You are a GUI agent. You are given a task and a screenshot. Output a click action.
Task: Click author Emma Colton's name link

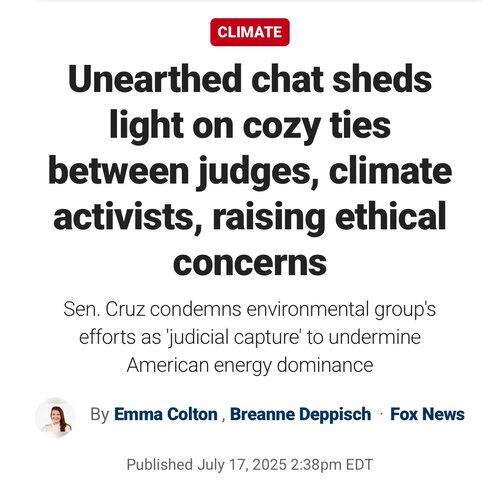166,414
